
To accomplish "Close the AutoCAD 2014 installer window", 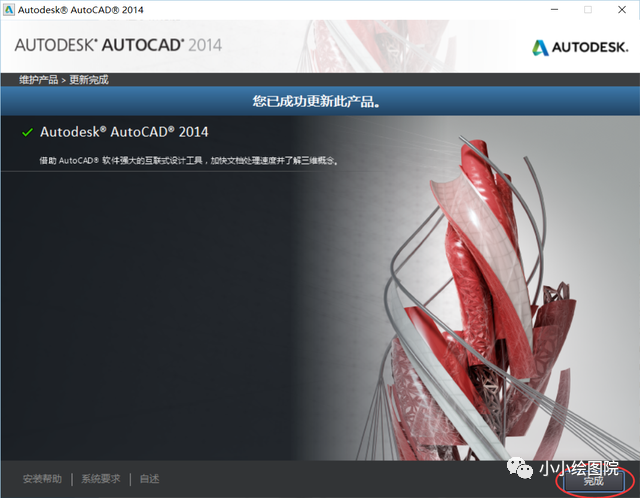I will pos(622,10).
